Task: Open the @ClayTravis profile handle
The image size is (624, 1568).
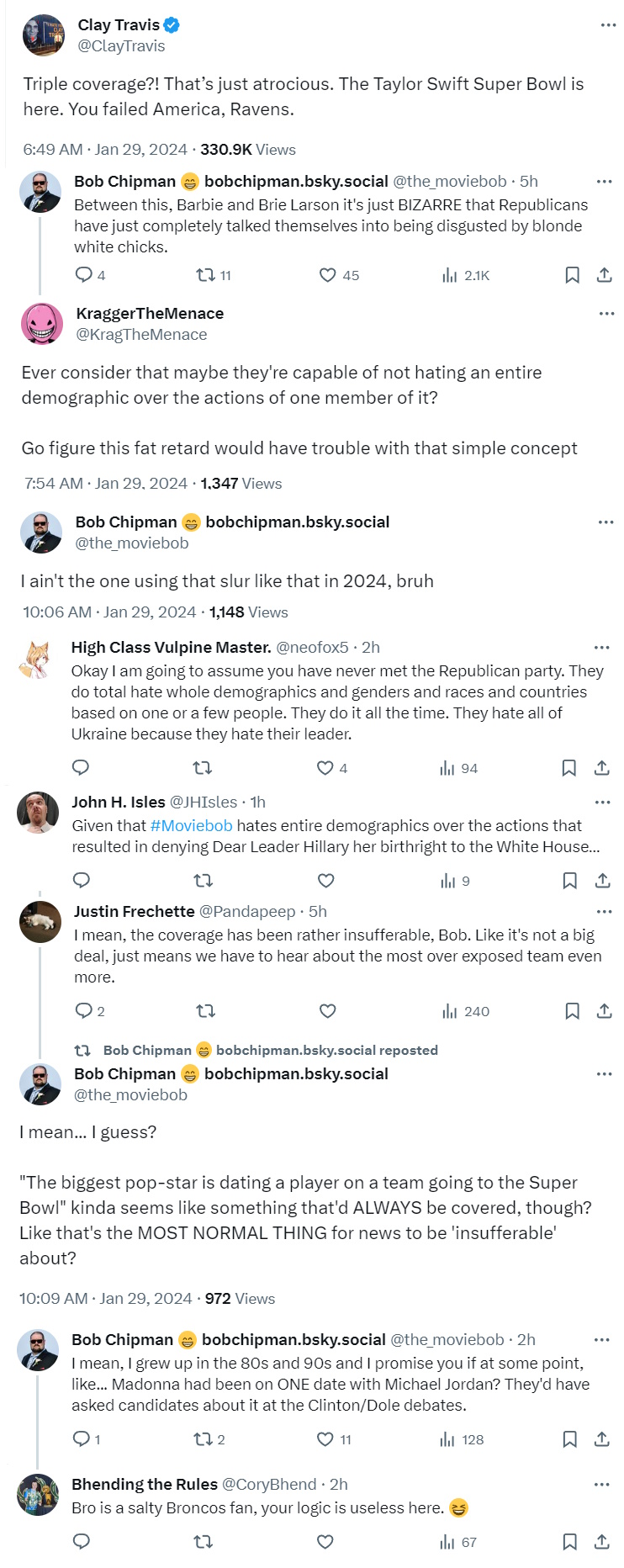Action: click(121, 46)
